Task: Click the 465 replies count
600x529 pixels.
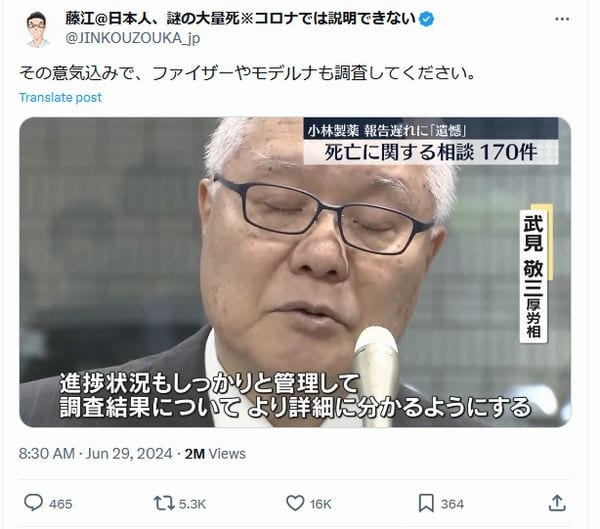Action: (60, 504)
